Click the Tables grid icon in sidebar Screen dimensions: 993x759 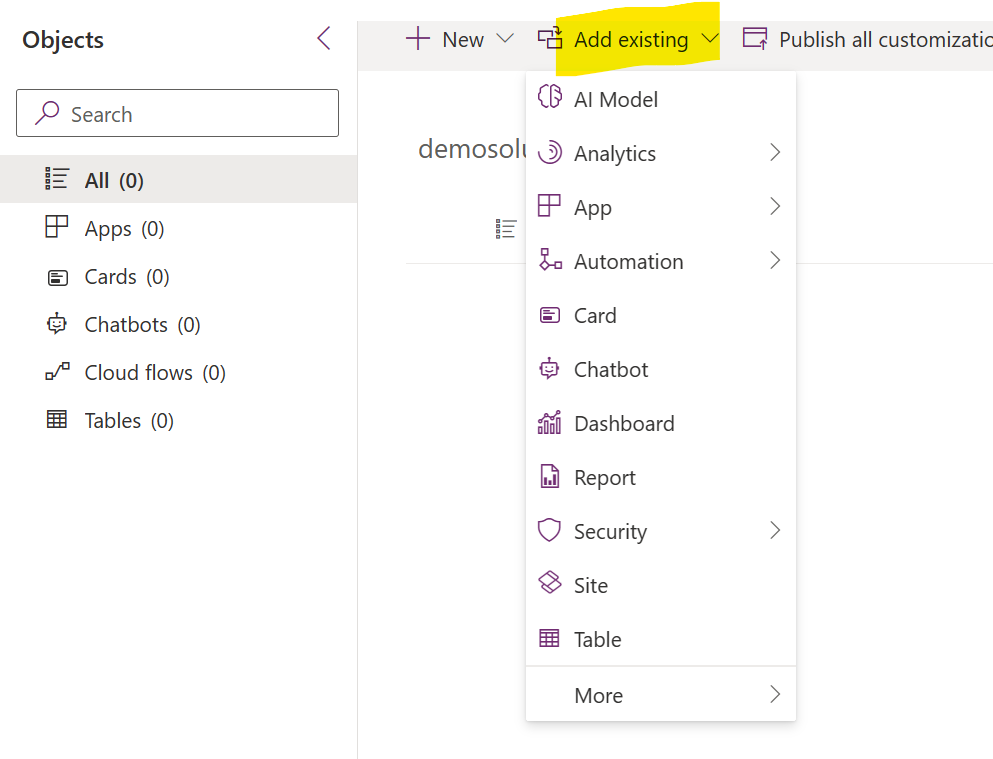click(57, 419)
